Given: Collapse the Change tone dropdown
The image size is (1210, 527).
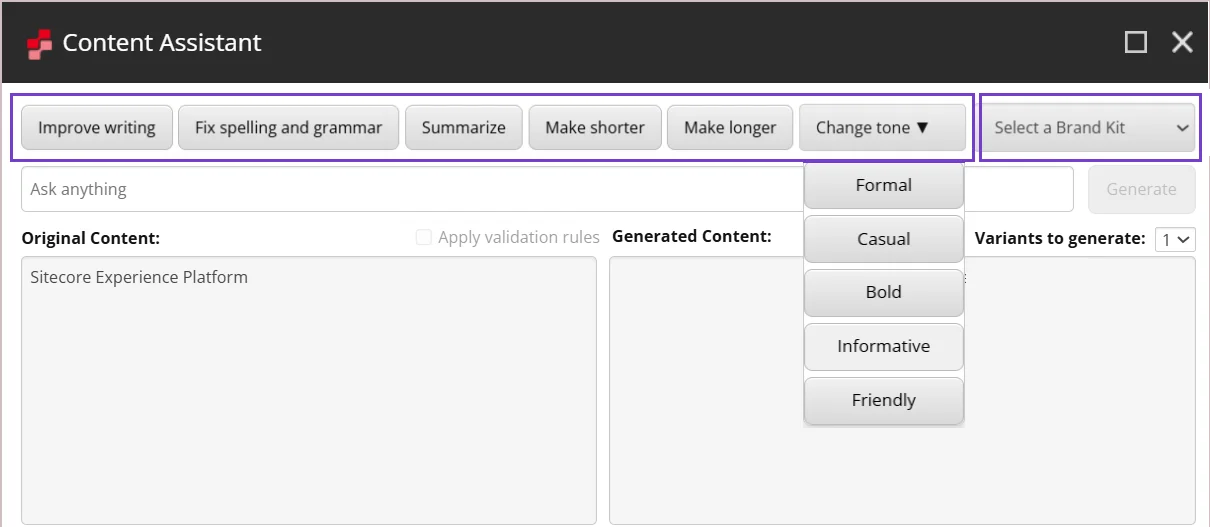Looking at the screenshot, I should point(882,127).
